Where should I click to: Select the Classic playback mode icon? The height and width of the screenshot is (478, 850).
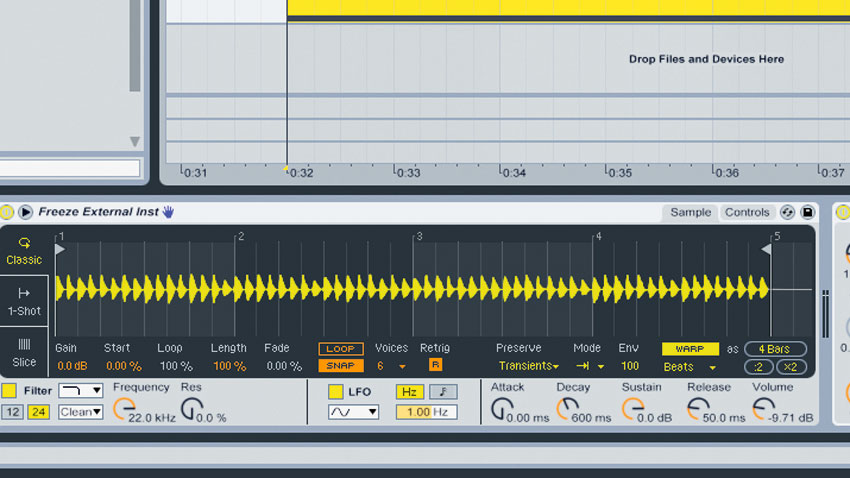(x=24, y=243)
